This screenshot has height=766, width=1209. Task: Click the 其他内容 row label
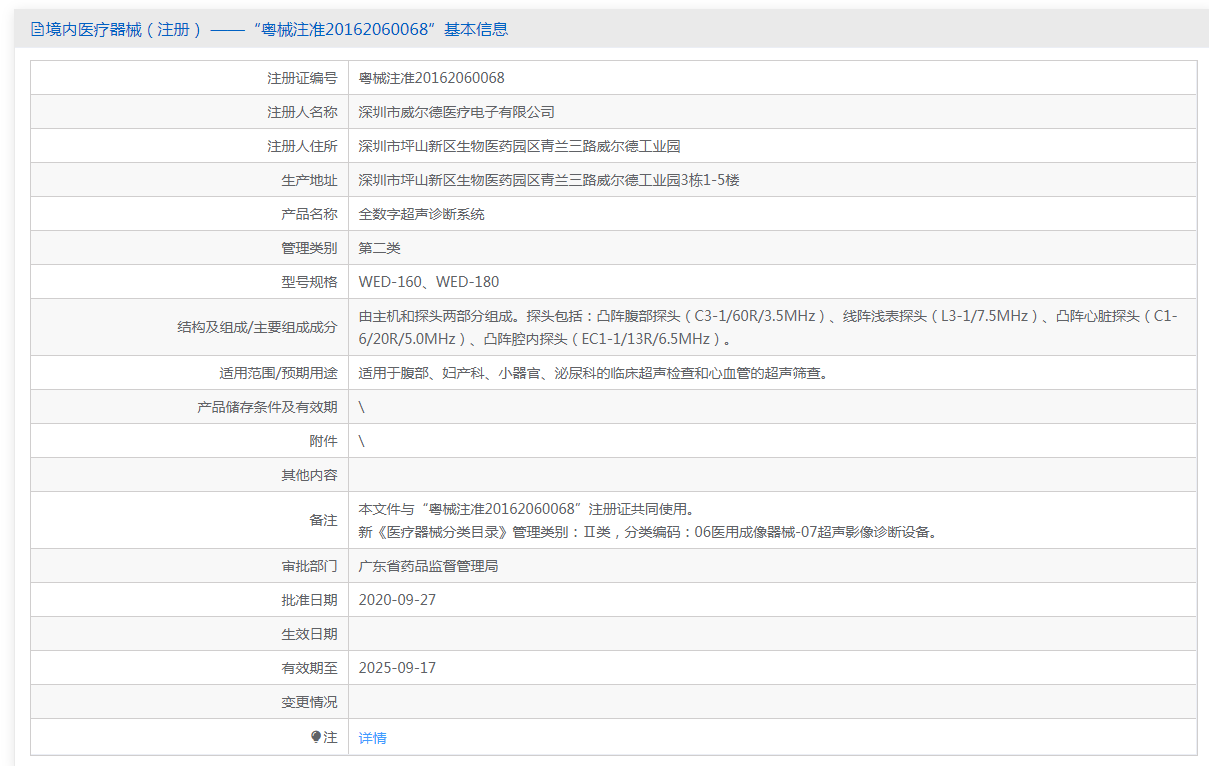tap(309, 475)
